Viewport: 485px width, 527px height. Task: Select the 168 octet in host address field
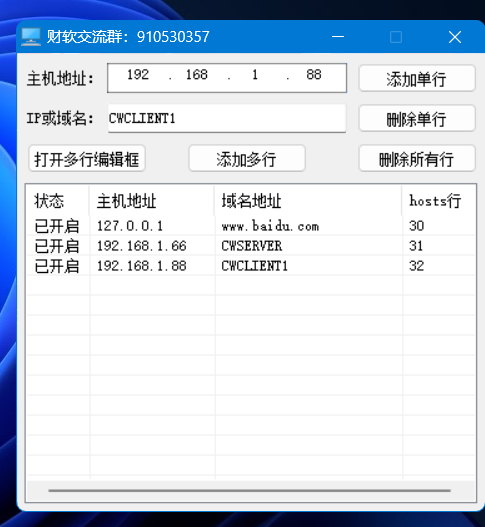click(x=197, y=75)
